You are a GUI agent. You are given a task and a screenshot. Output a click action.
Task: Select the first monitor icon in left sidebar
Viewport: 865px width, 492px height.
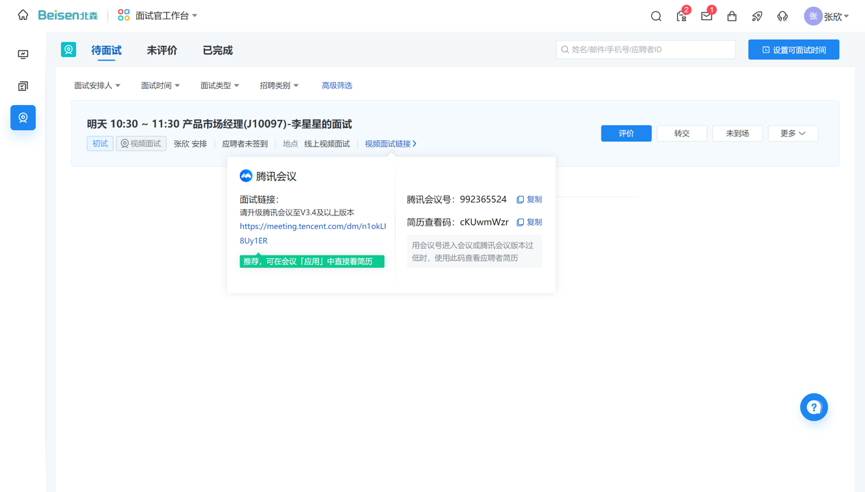point(23,55)
